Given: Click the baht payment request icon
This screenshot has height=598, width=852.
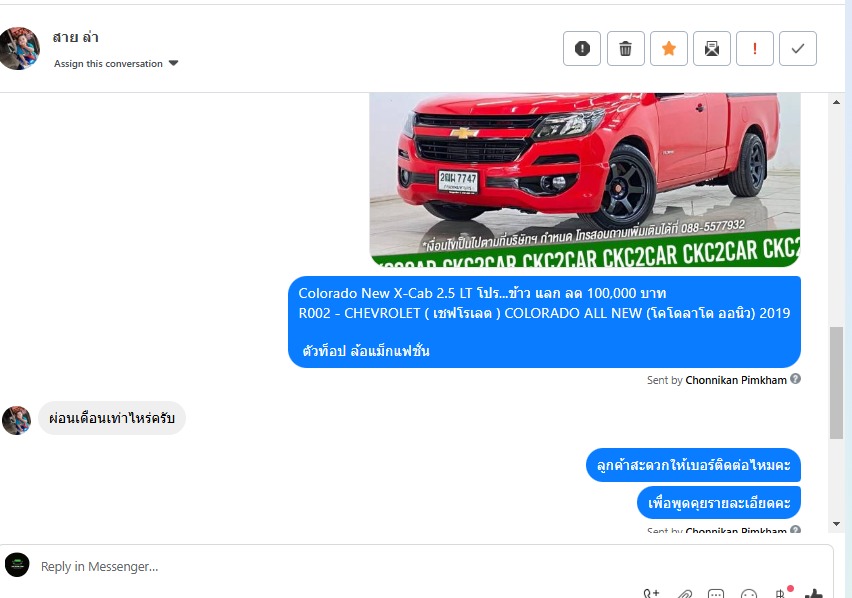Looking at the screenshot, I should tap(781, 594).
